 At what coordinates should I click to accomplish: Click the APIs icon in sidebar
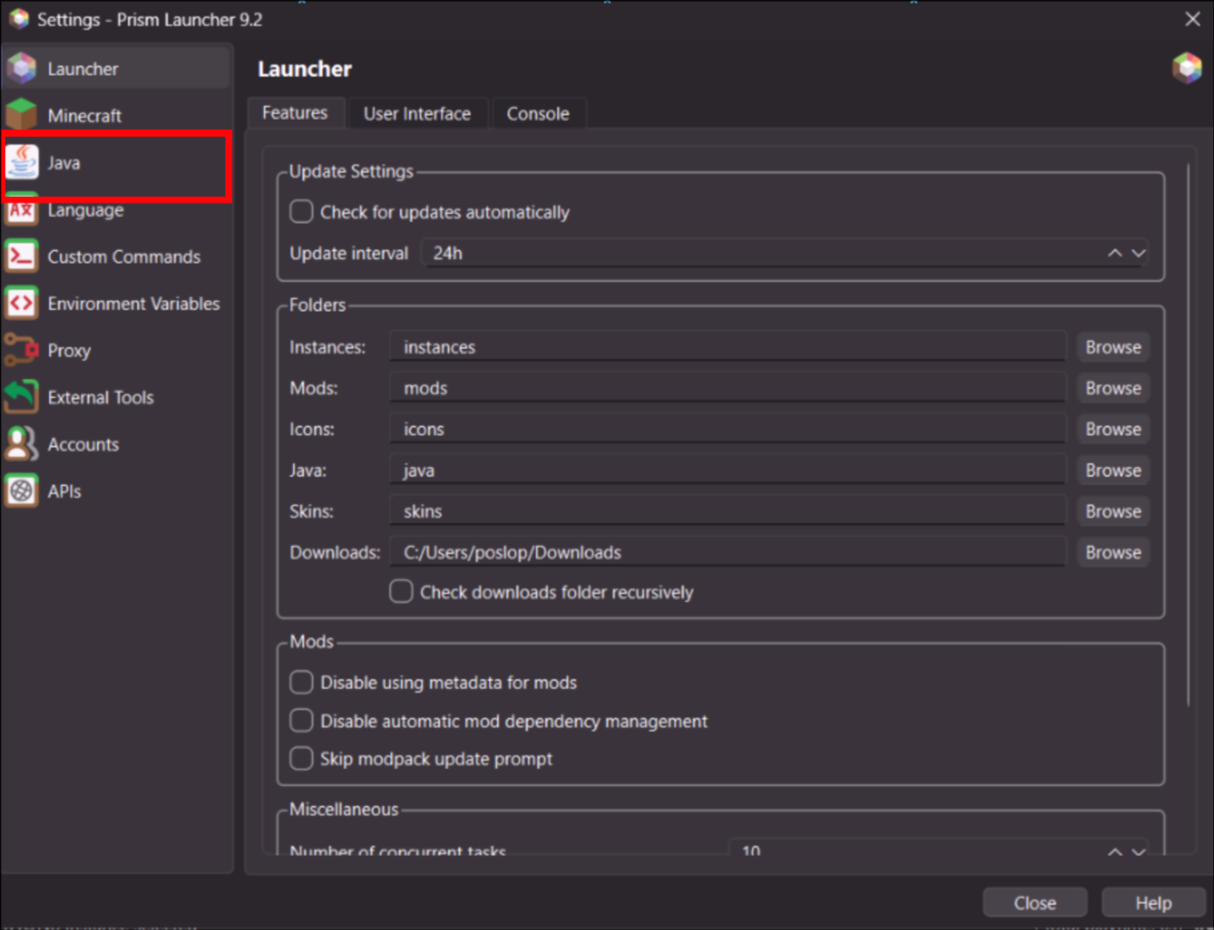pyautogui.click(x=22, y=491)
